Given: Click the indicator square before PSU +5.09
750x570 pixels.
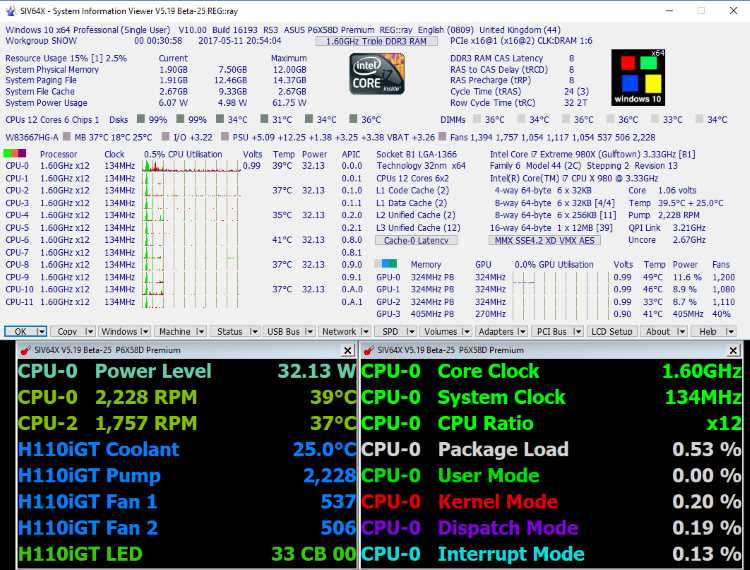Looking at the screenshot, I should pyautogui.click(x=225, y=137).
